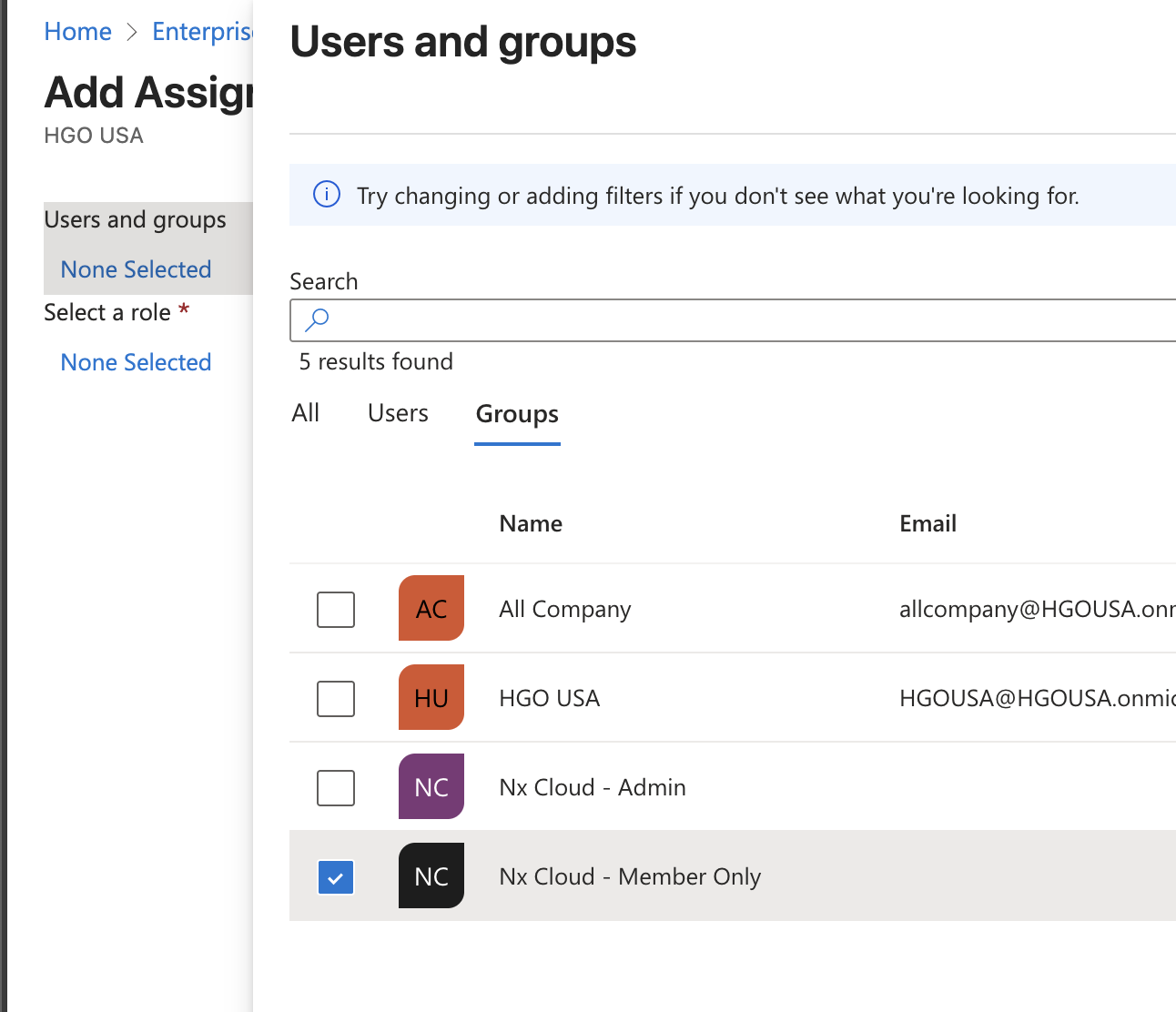Open the Enterprise breadcrumb link

click(x=202, y=31)
